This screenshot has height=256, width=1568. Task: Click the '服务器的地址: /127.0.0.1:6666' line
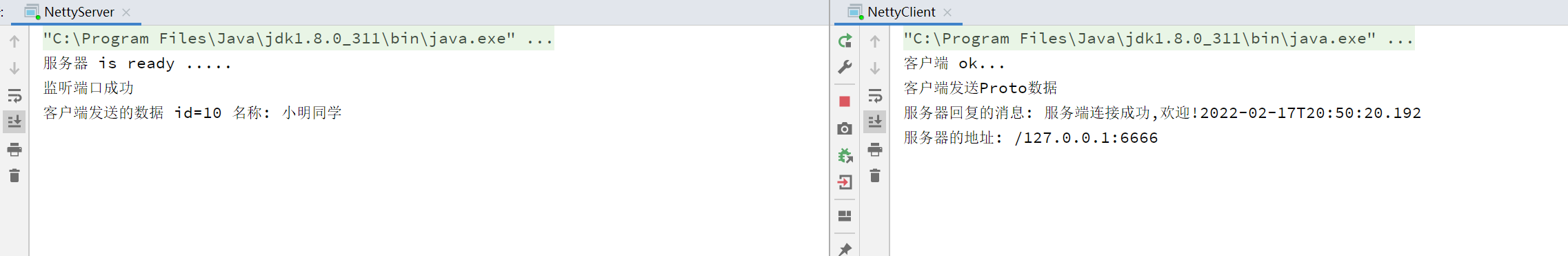(x=1030, y=138)
